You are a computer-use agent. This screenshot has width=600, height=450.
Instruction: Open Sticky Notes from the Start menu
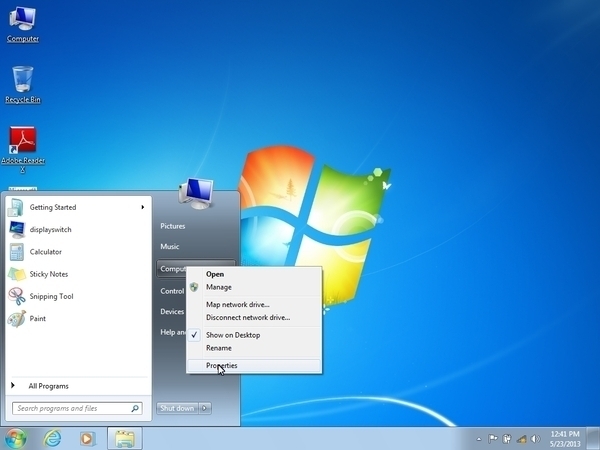[x=48, y=274]
